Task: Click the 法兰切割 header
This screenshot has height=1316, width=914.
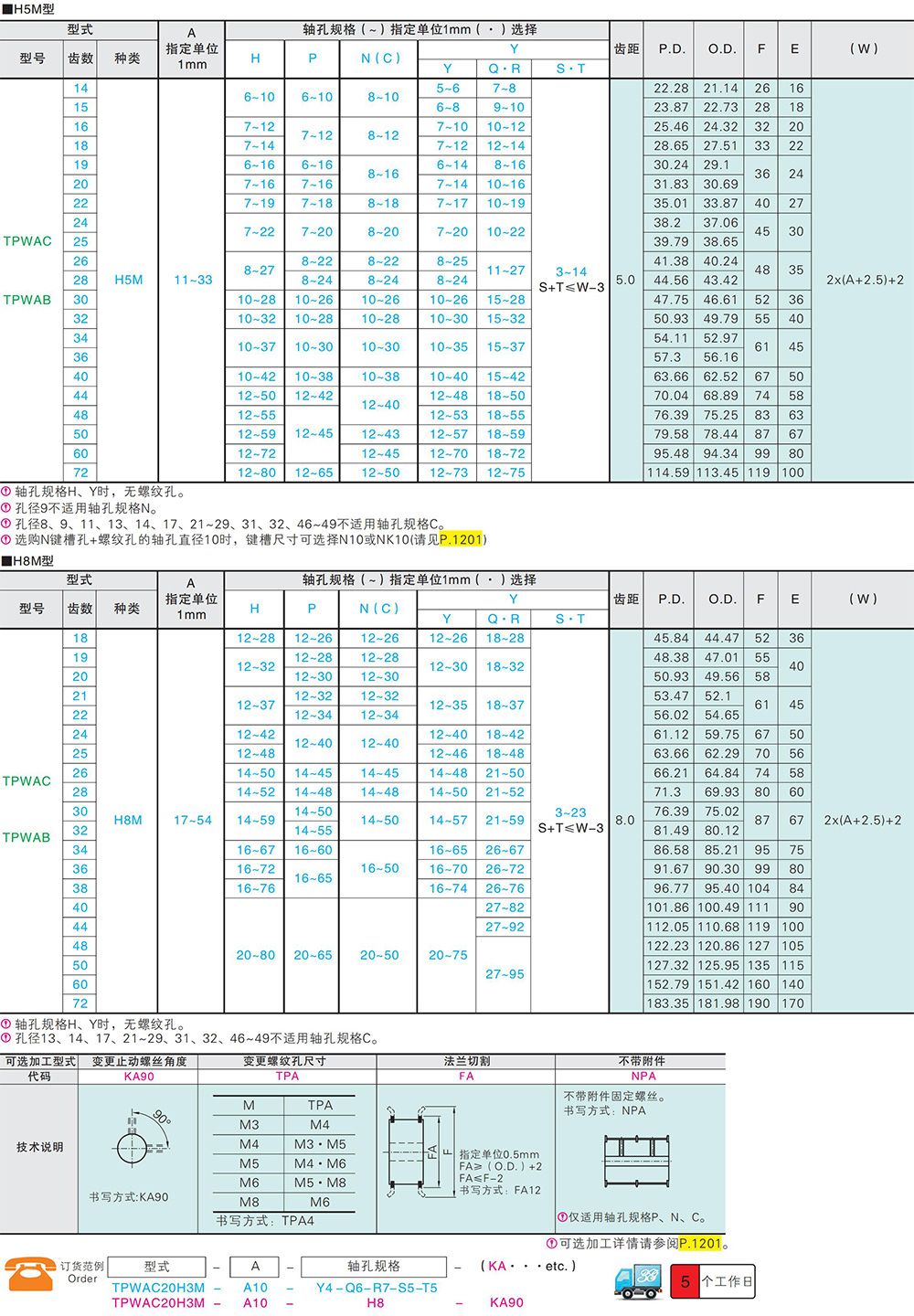Action: [x=467, y=1062]
